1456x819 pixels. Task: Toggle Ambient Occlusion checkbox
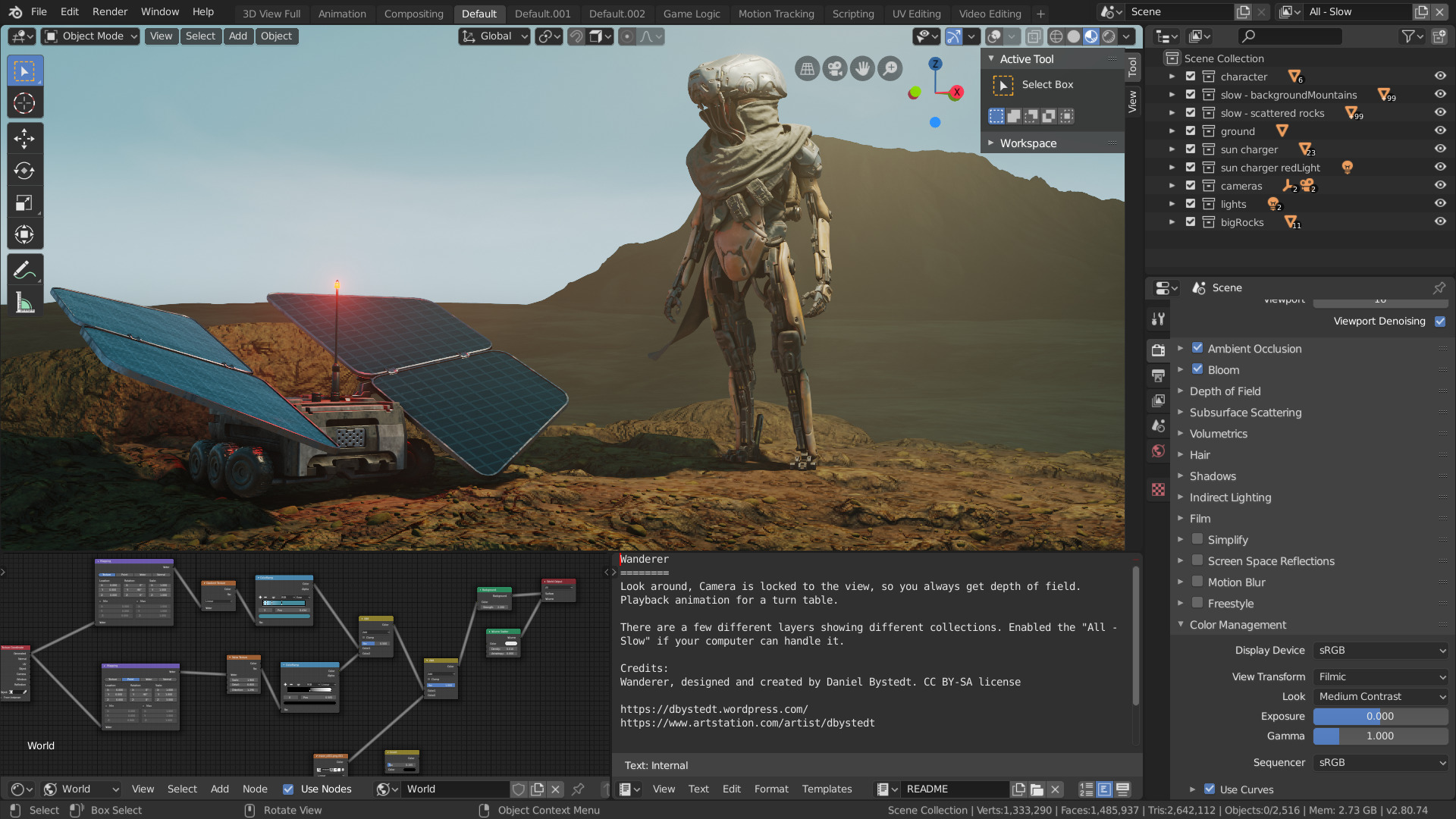(1196, 348)
